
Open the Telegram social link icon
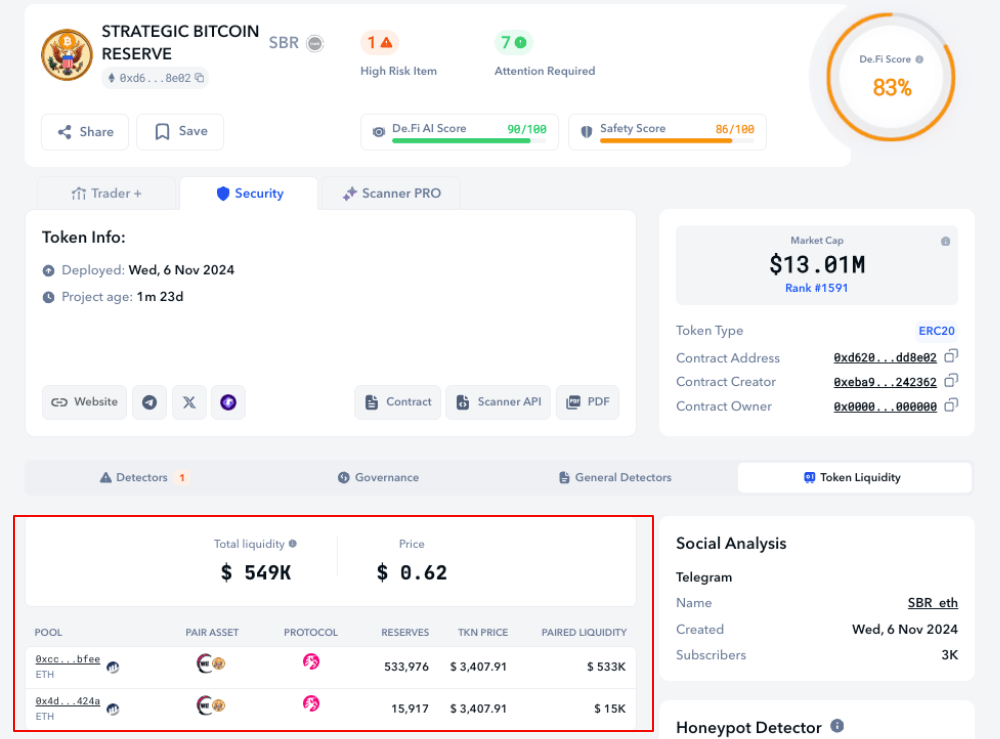pyautogui.click(x=150, y=402)
